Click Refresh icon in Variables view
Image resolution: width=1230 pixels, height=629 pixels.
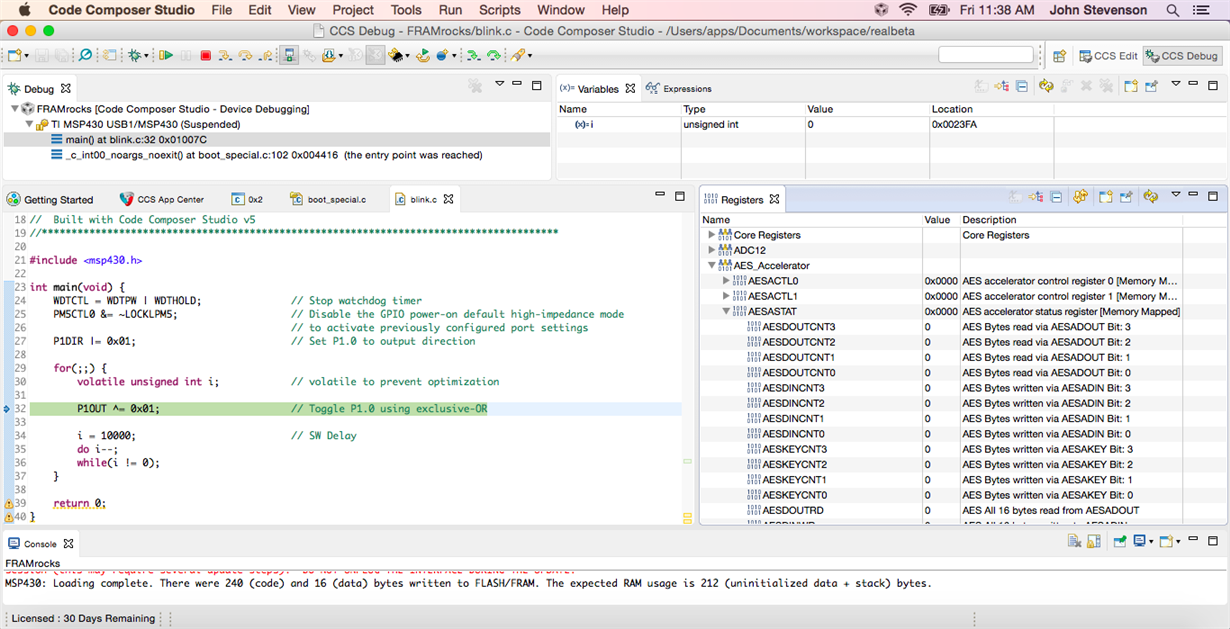pyautogui.click(x=1047, y=87)
